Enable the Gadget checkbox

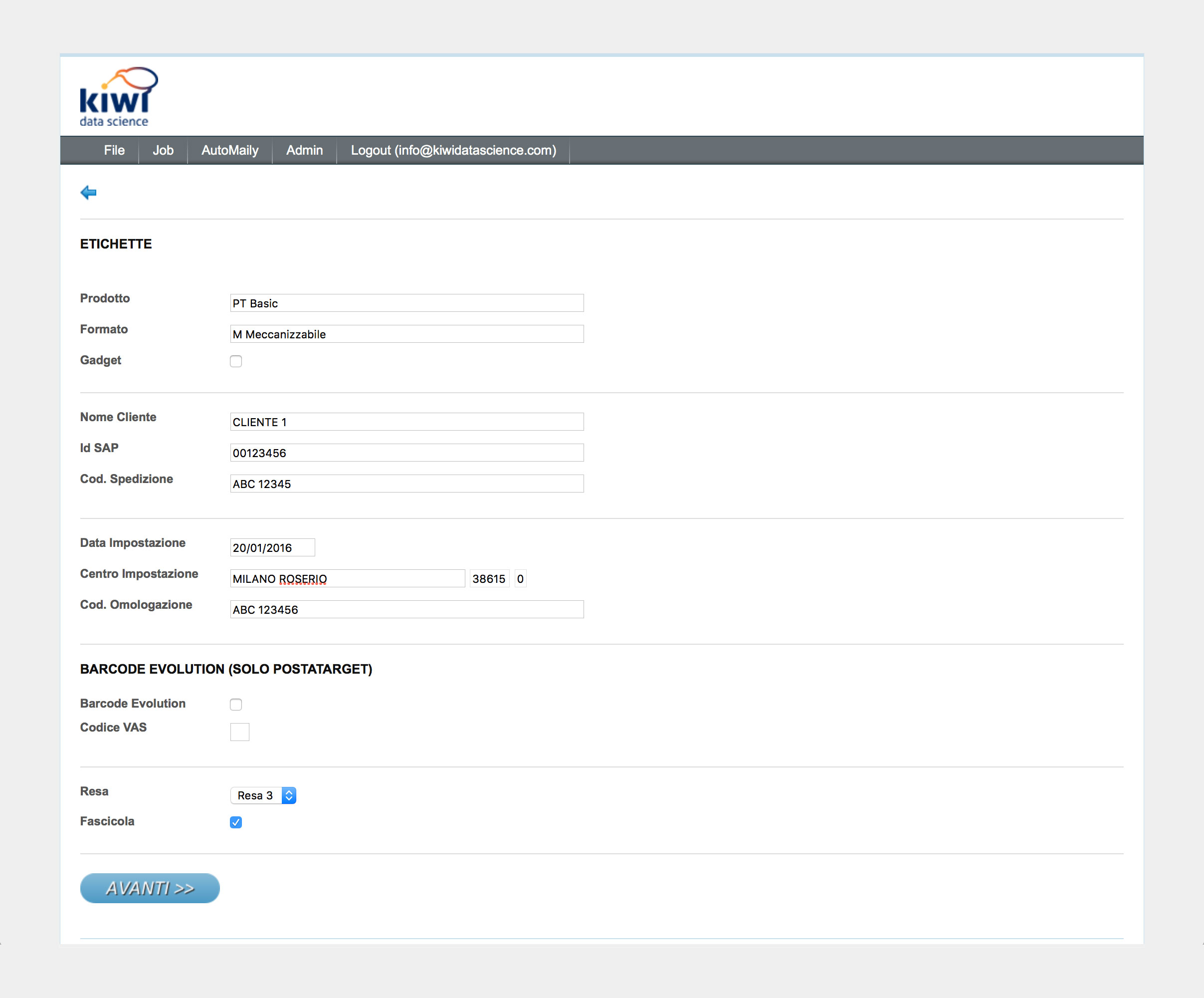point(235,361)
